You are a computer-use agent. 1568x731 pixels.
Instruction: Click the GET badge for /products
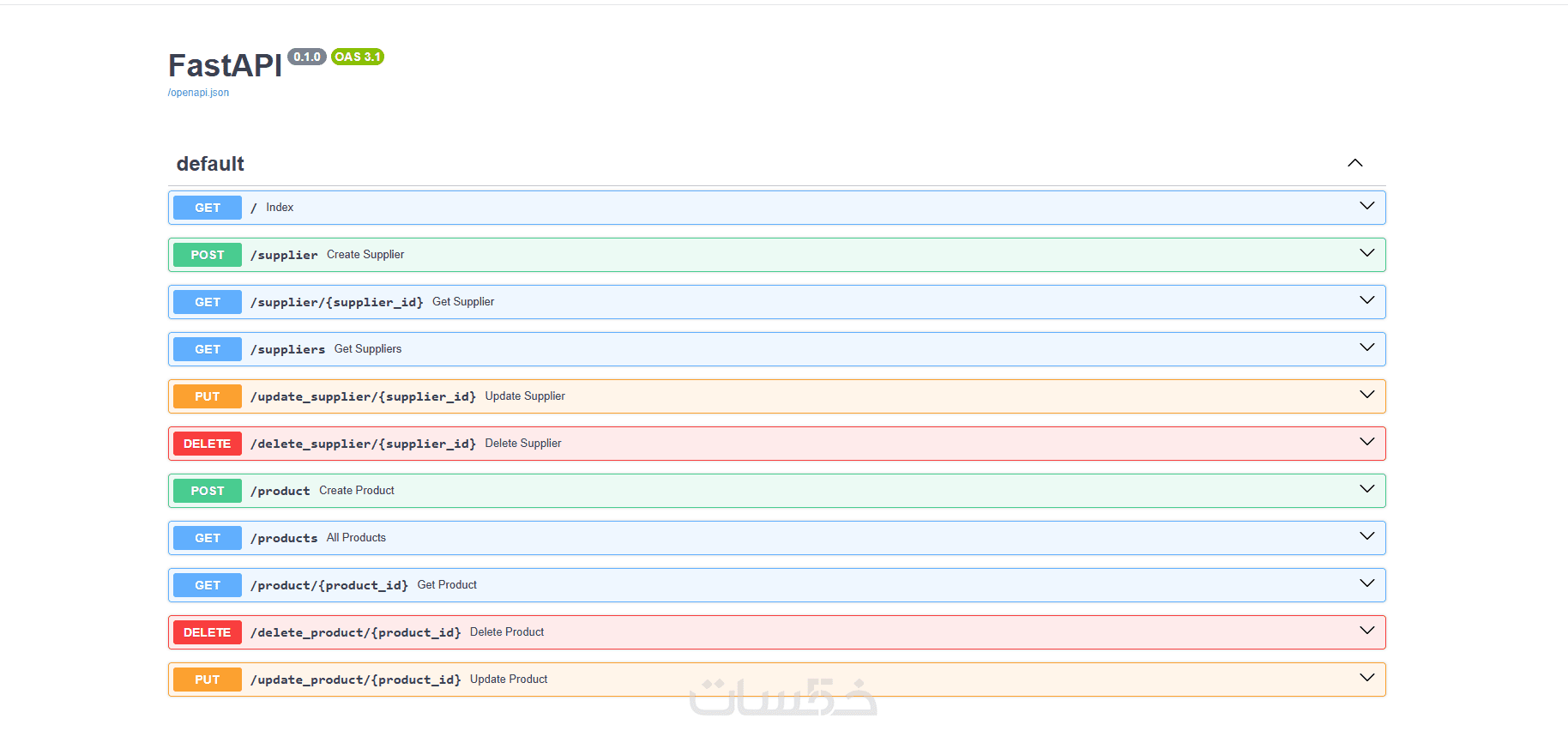click(208, 538)
